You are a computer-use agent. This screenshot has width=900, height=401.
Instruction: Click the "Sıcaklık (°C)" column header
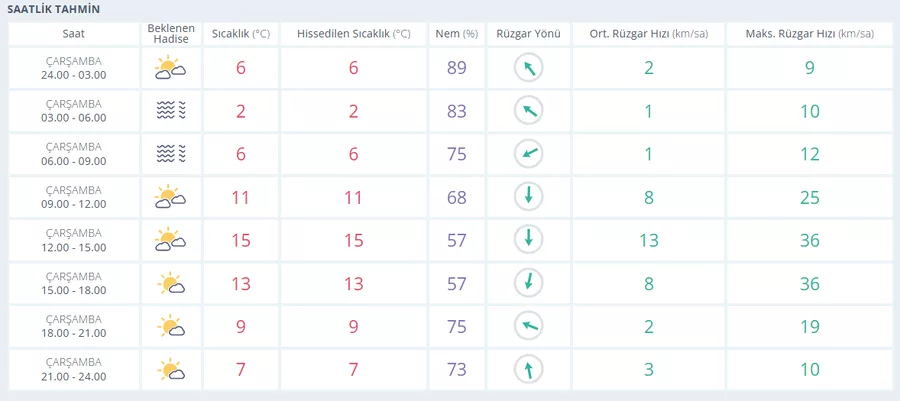(x=241, y=34)
